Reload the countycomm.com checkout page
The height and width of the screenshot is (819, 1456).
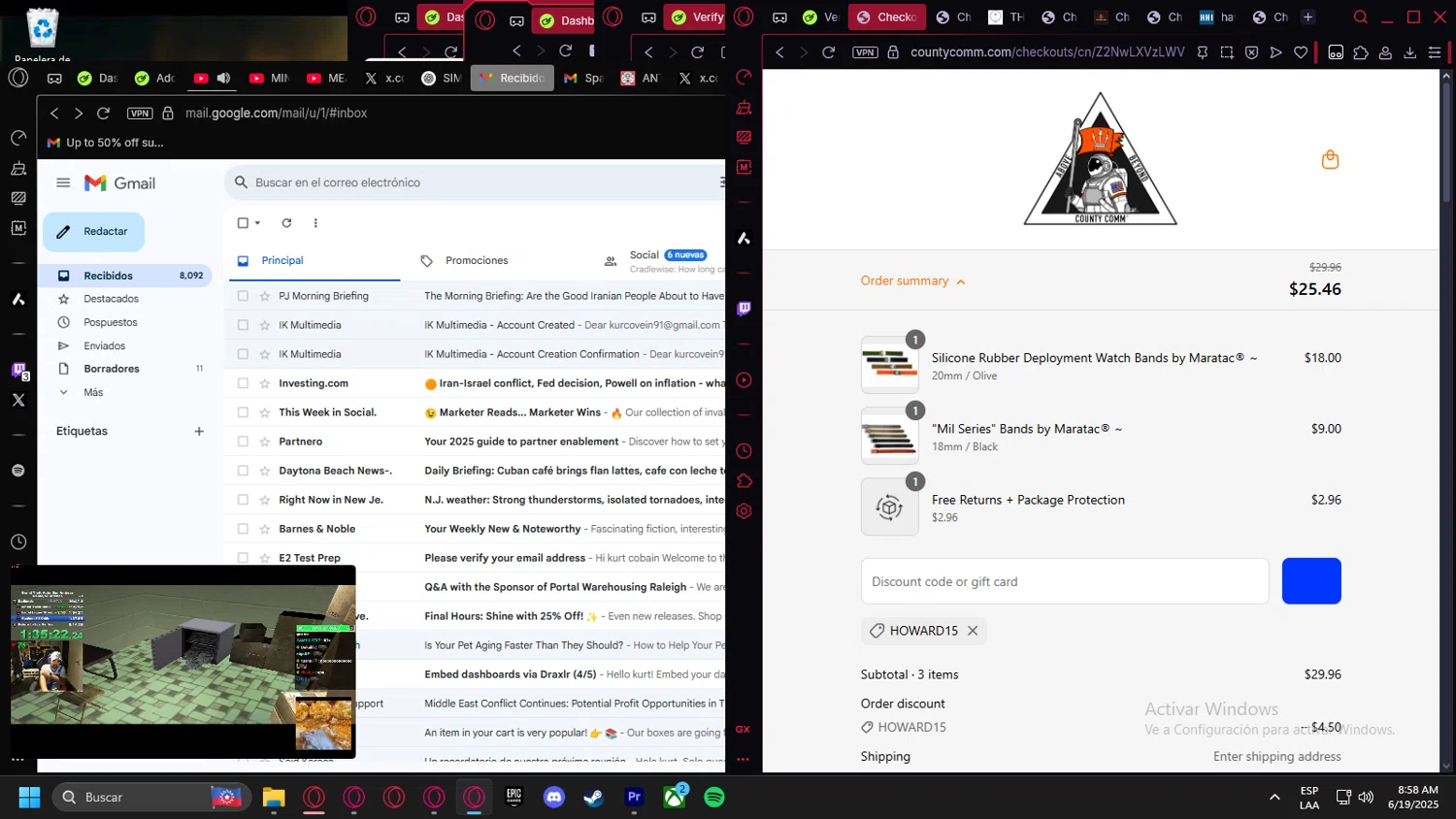click(828, 52)
